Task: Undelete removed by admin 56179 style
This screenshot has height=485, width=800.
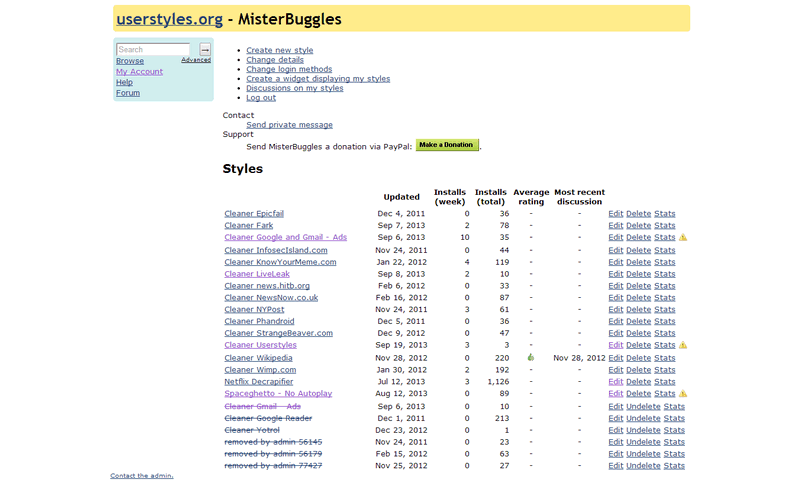Action: (x=643, y=453)
